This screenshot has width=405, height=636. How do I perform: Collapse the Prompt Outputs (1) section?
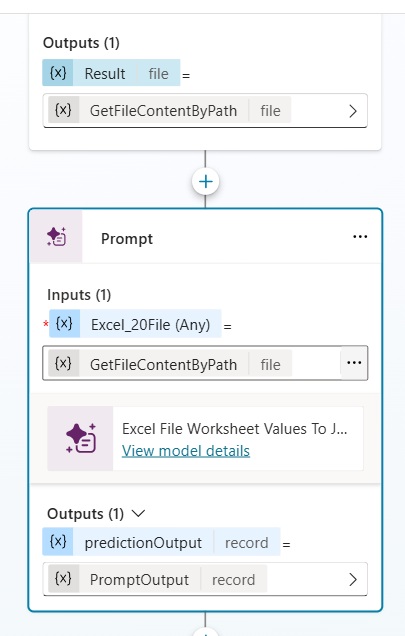tap(138, 514)
